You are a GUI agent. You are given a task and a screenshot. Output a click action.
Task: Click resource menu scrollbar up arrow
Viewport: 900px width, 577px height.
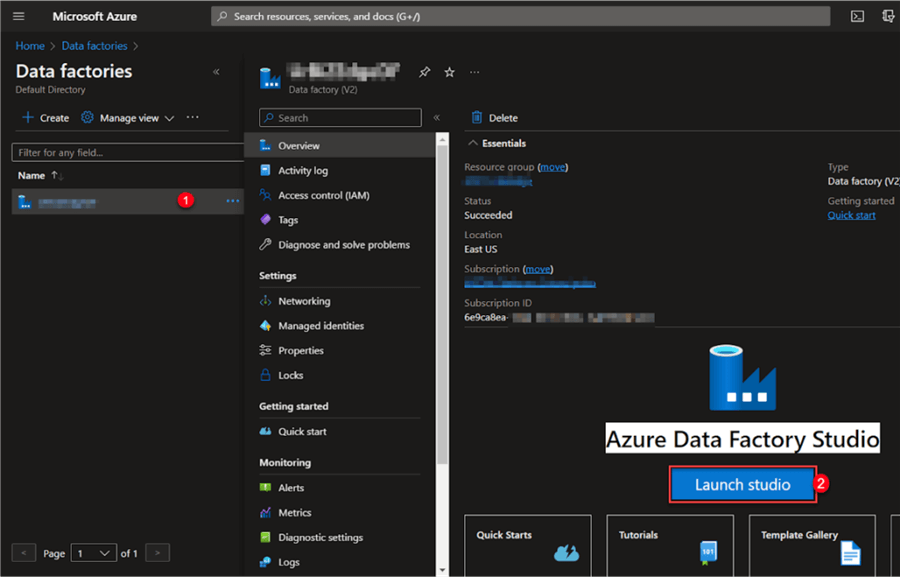click(442, 140)
